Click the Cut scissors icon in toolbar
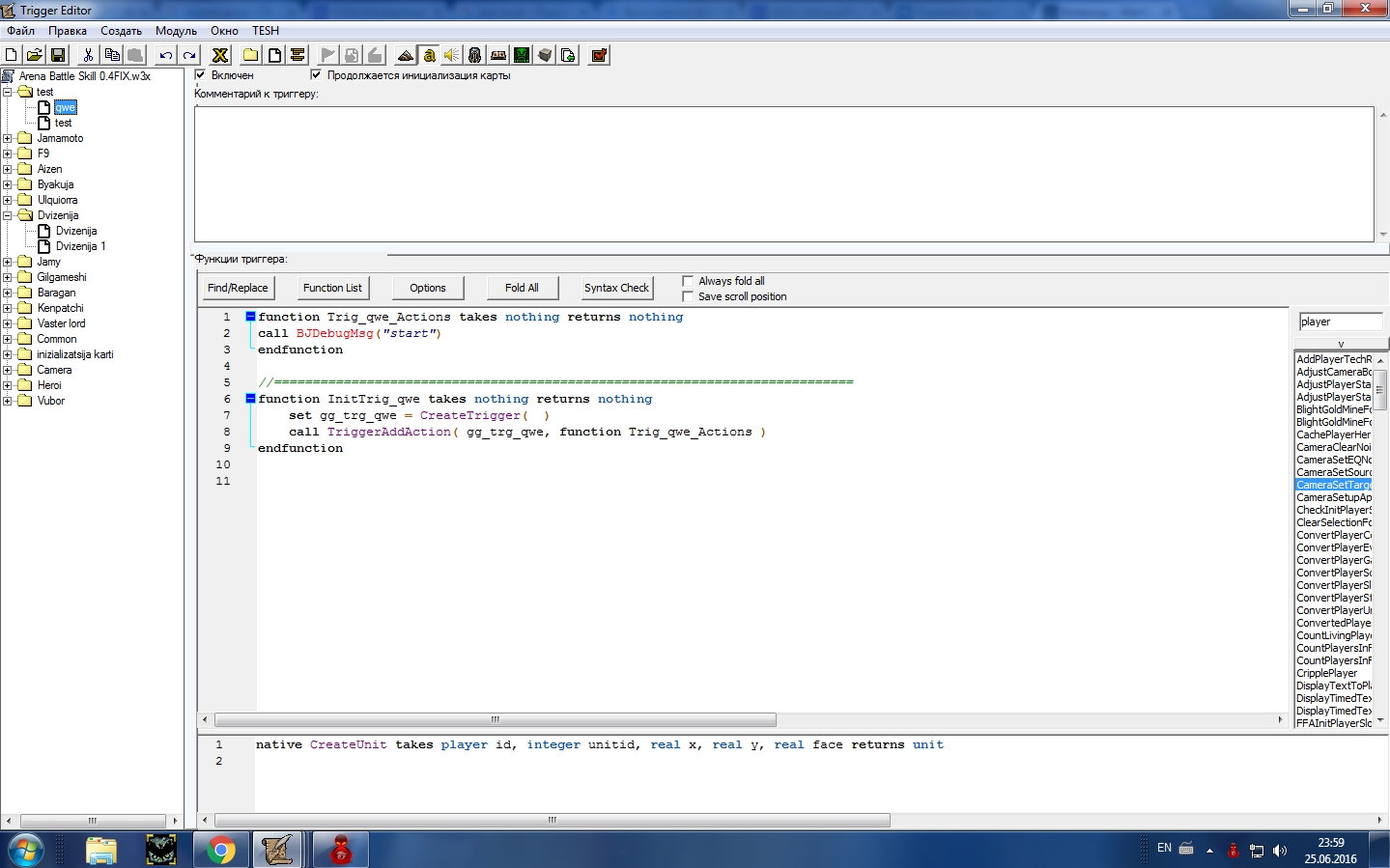The width and height of the screenshot is (1390, 868). click(x=88, y=56)
